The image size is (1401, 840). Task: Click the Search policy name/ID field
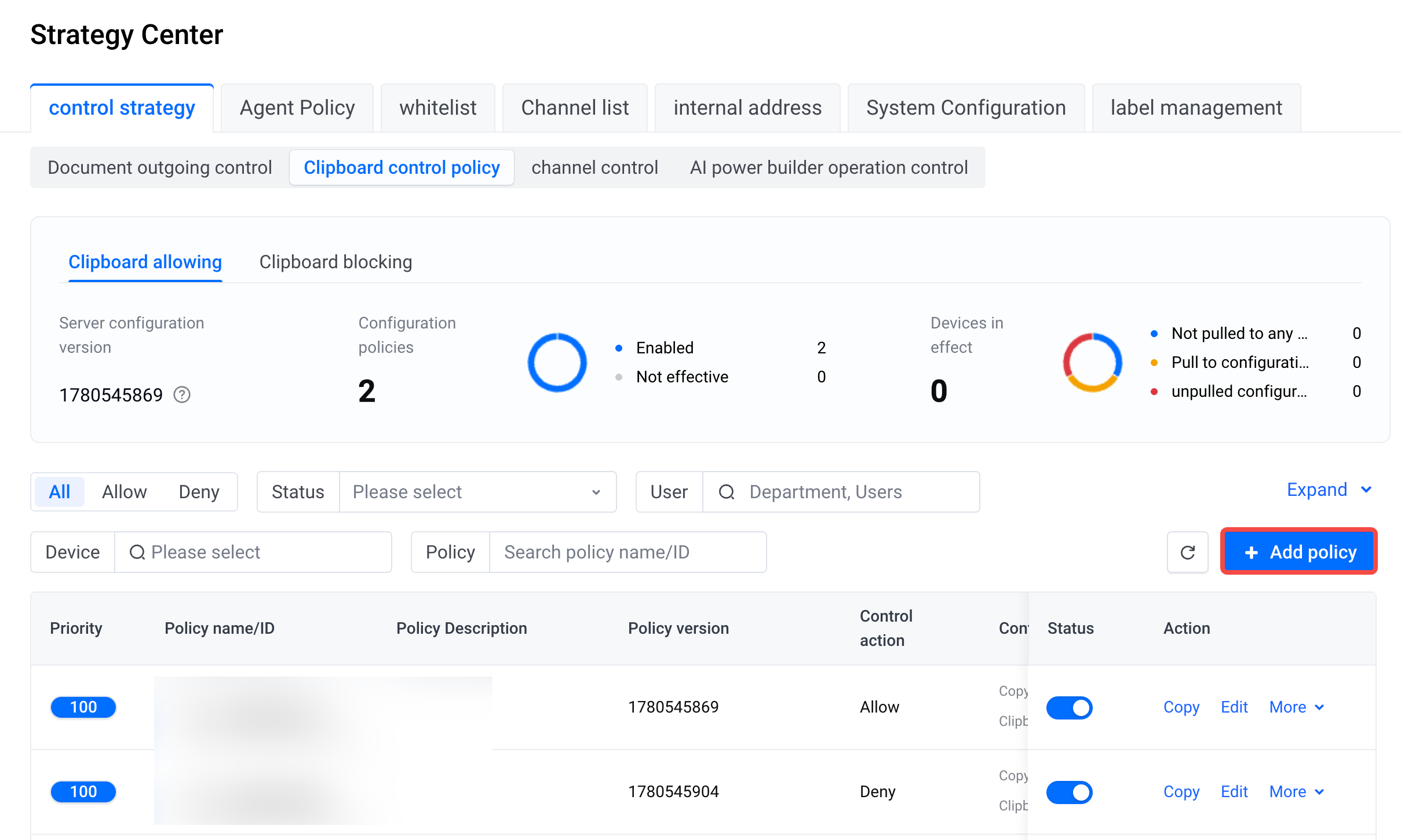[x=628, y=552]
